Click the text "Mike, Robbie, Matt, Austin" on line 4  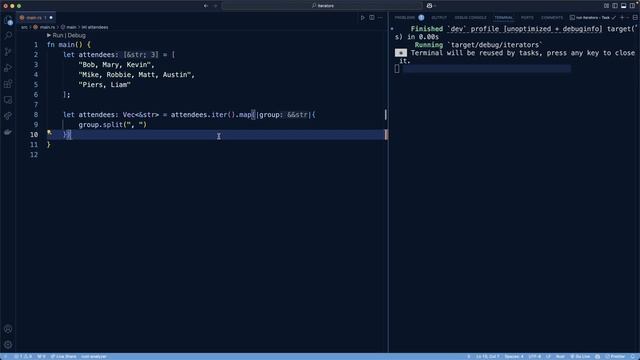point(136,75)
